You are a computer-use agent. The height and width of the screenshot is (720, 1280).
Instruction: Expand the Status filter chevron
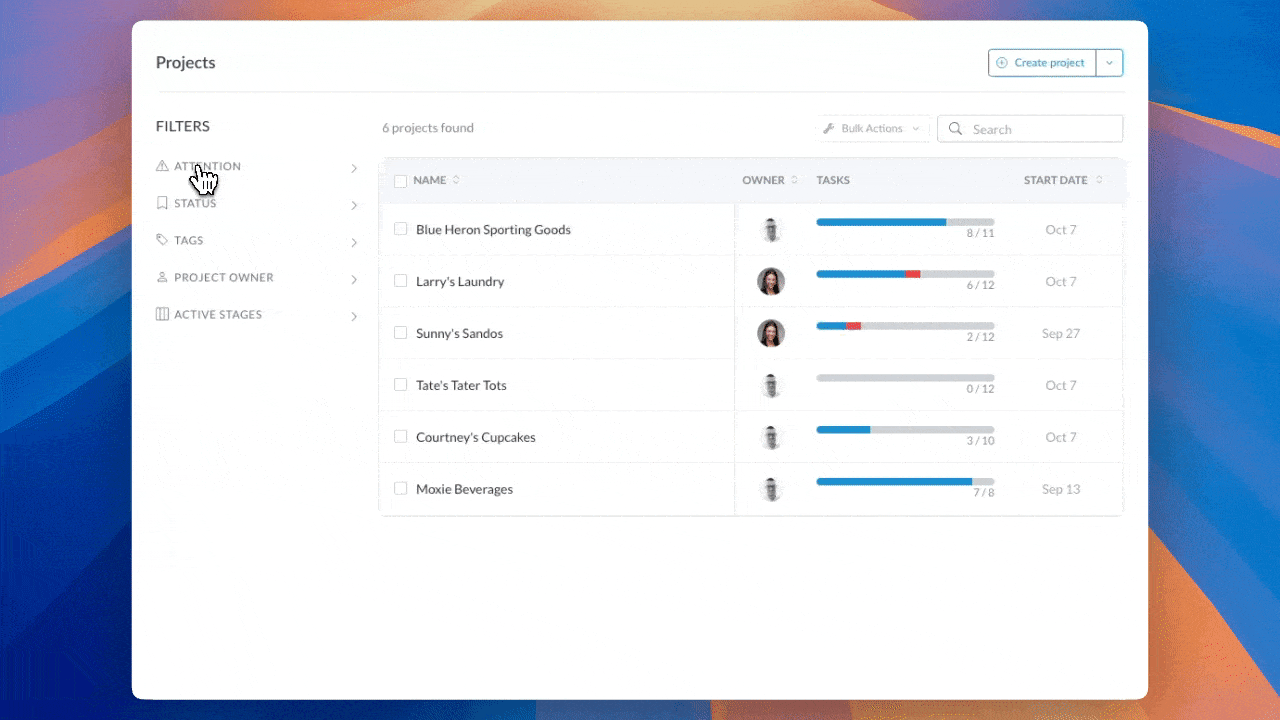click(354, 205)
